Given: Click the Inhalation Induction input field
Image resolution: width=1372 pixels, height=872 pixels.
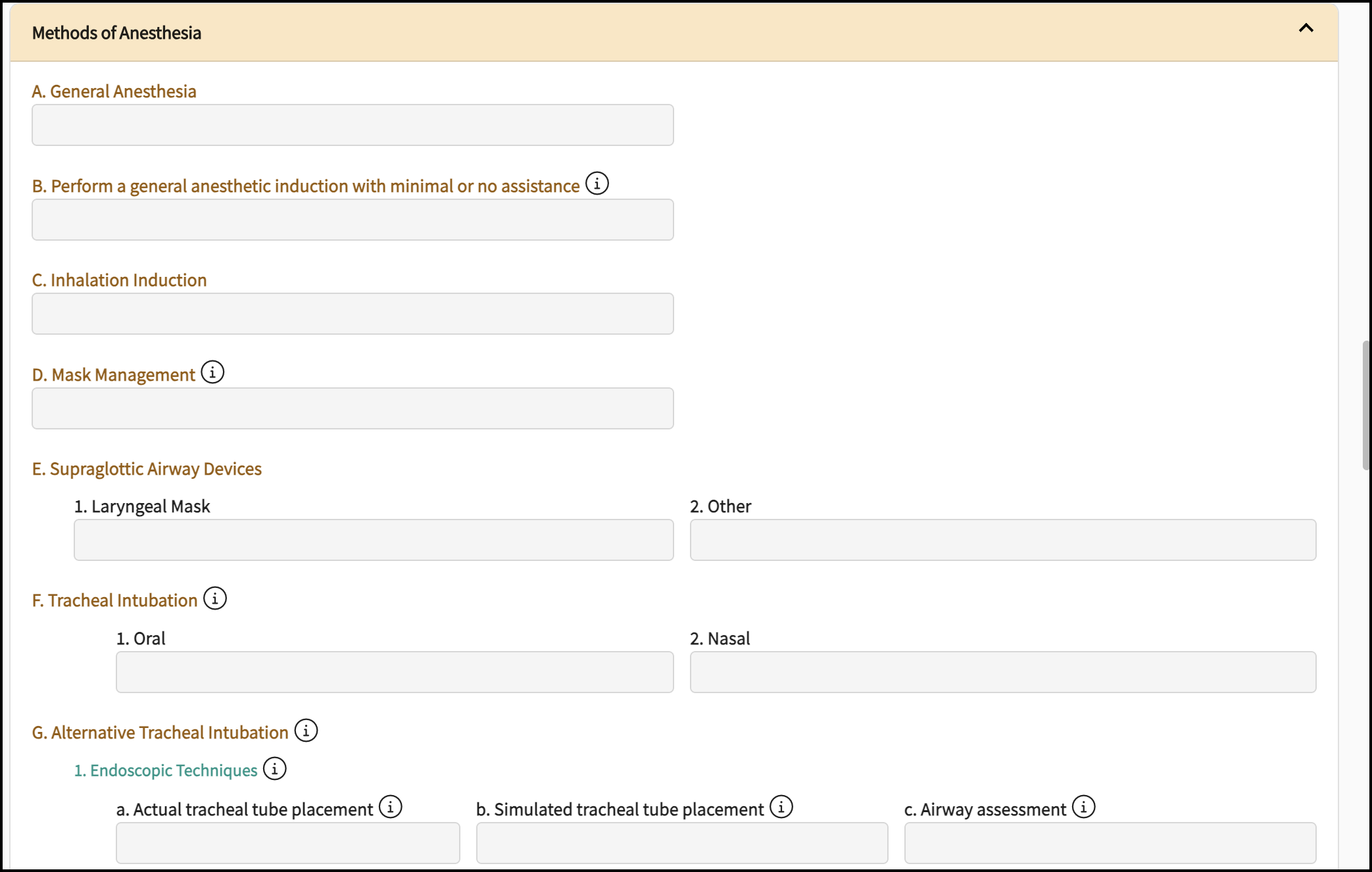Looking at the screenshot, I should point(353,314).
